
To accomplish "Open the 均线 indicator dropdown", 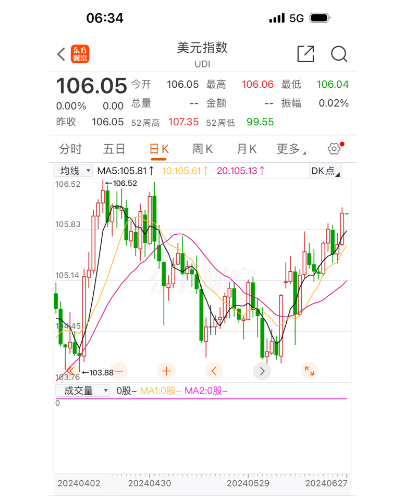I will (73, 171).
